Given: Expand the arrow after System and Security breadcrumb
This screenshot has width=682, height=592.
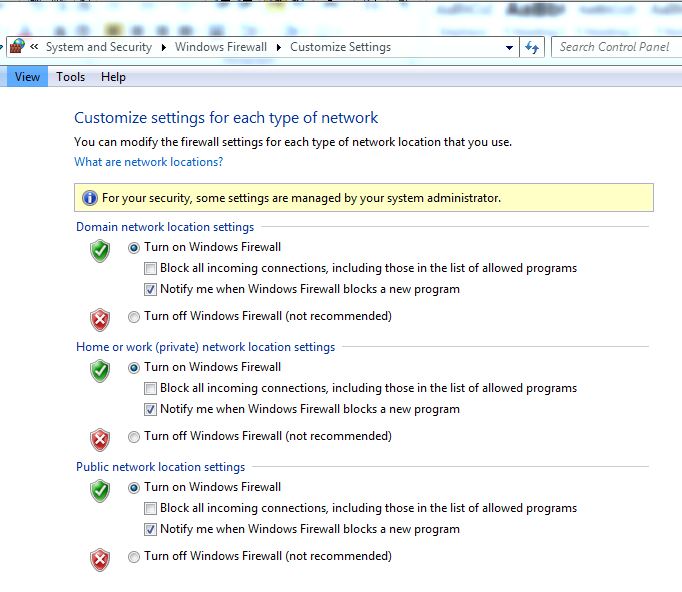Looking at the screenshot, I should [x=164, y=47].
